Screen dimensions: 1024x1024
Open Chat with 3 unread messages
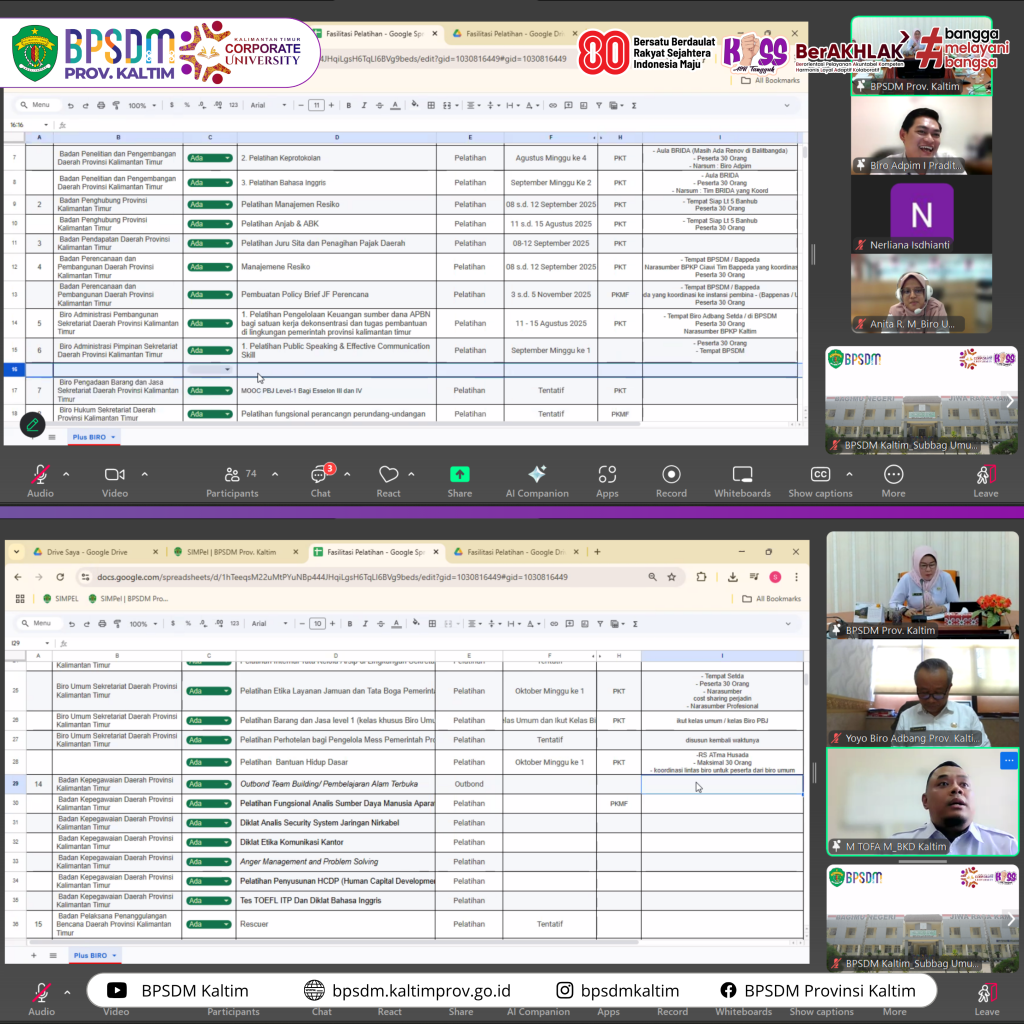click(x=321, y=481)
